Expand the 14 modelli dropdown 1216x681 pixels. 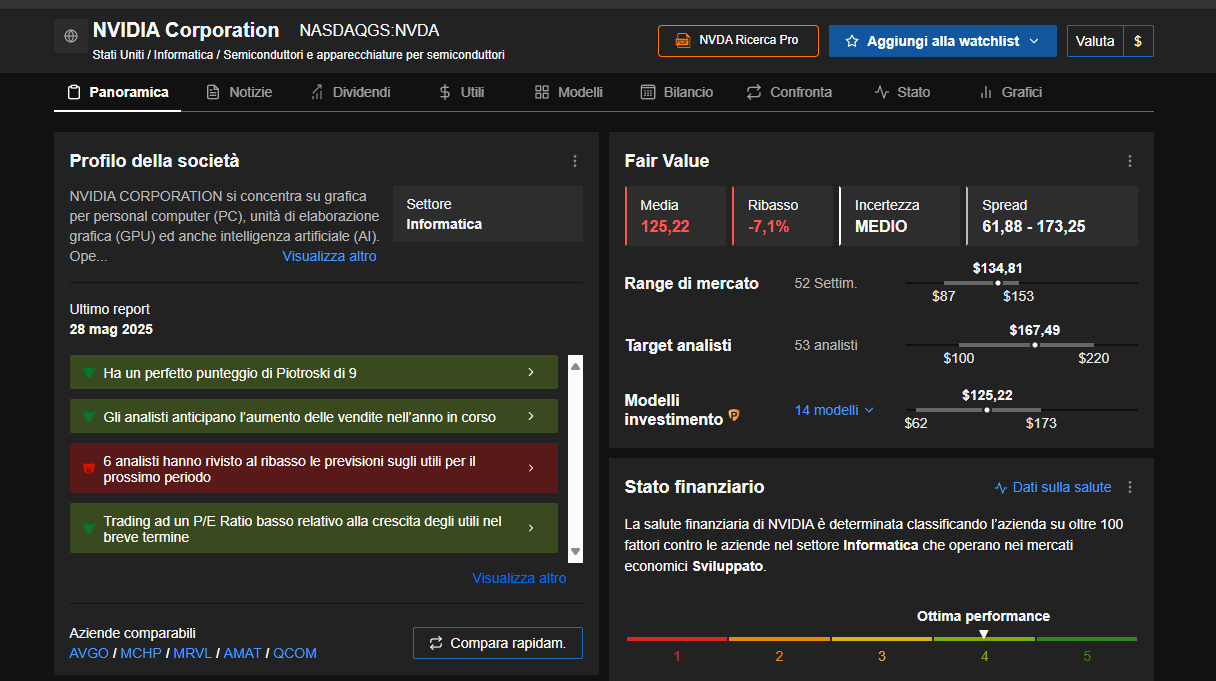click(834, 410)
